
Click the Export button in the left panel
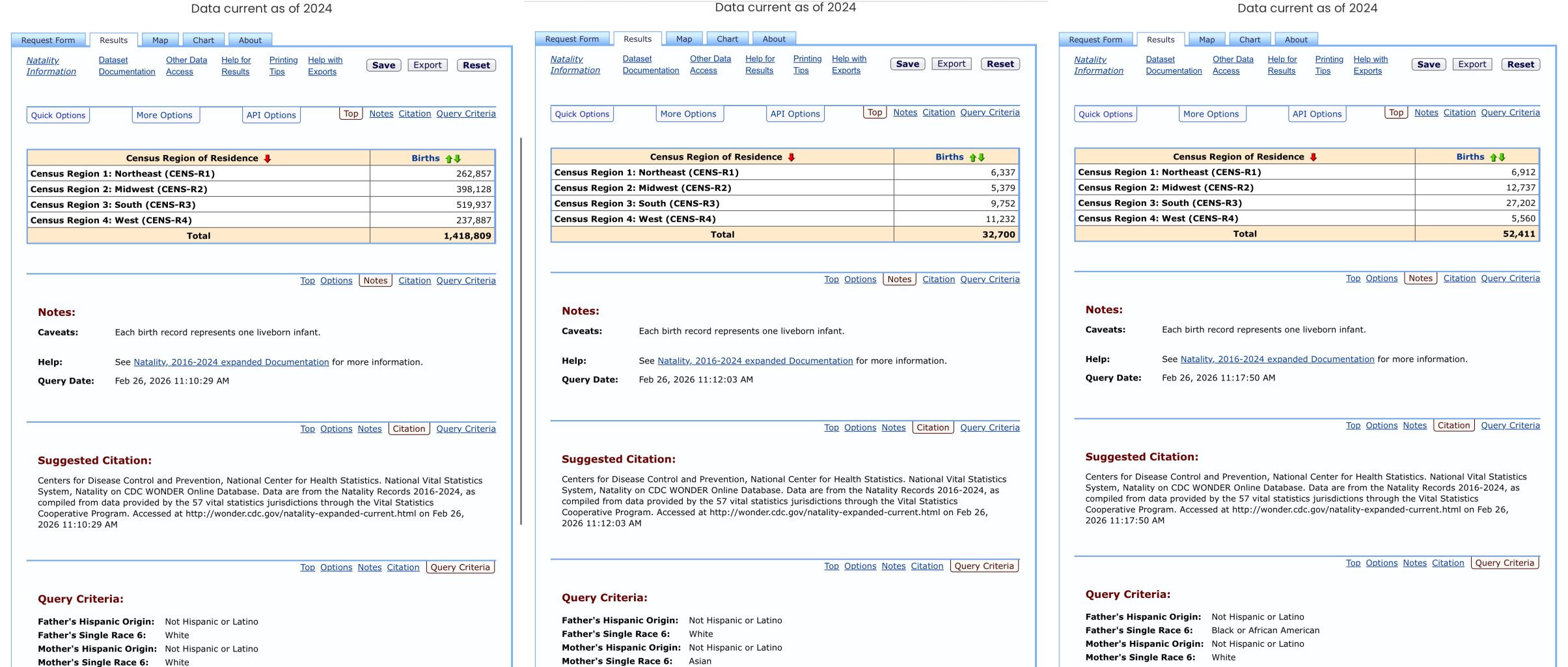[428, 65]
